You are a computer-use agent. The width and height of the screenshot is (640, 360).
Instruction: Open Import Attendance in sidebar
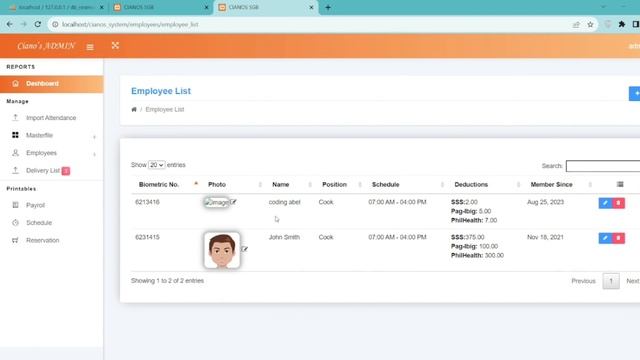[51, 118]
